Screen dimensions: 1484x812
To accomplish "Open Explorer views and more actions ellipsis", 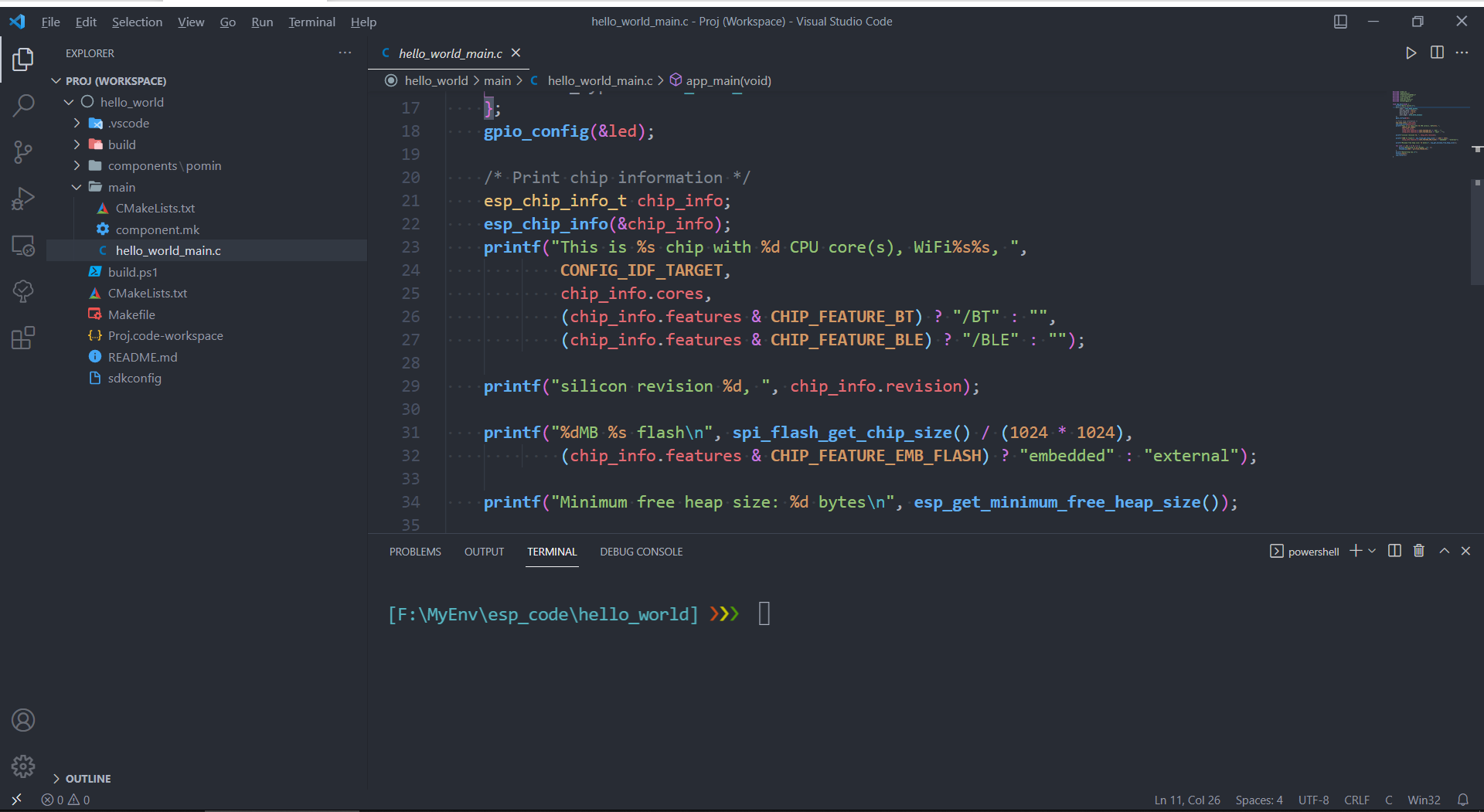I will (x=345, y=53).
